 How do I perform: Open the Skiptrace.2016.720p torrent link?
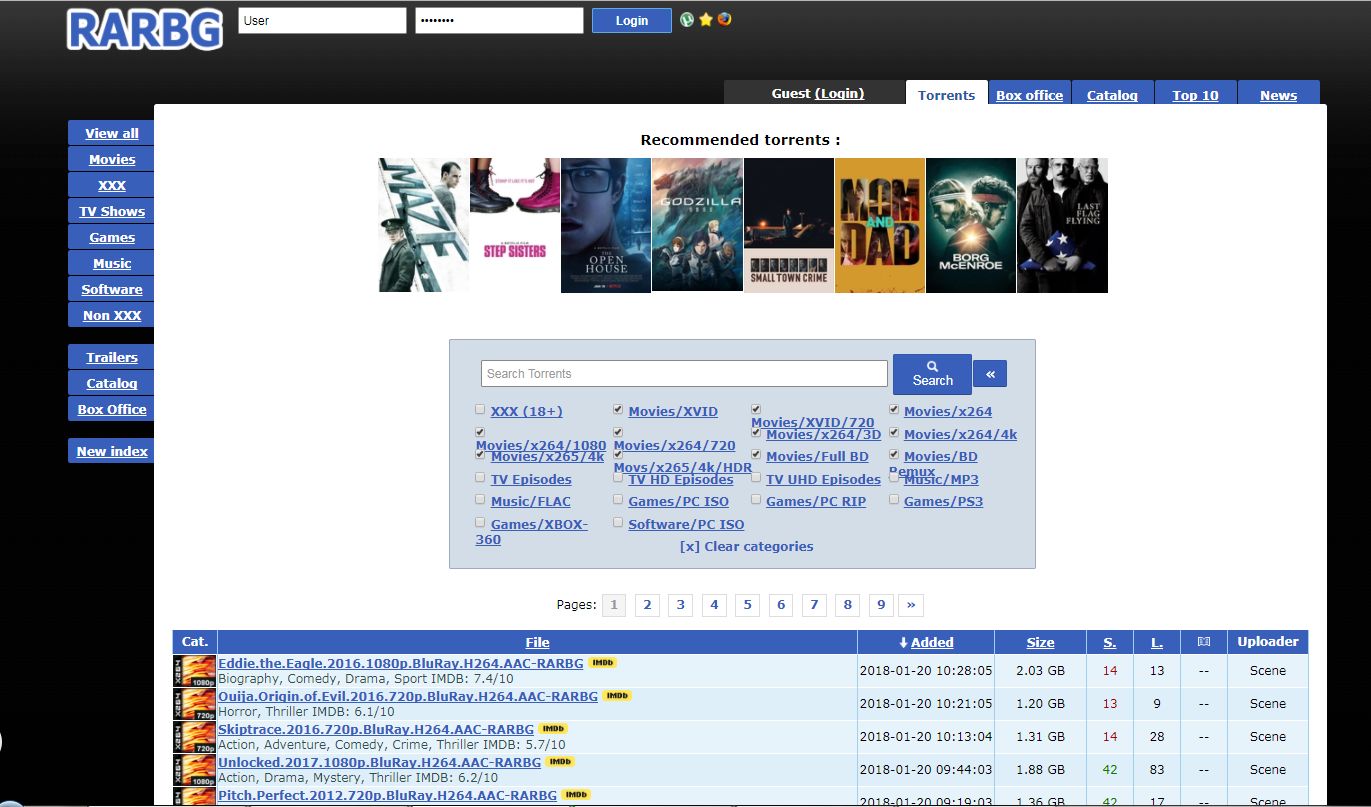(375, 729)
